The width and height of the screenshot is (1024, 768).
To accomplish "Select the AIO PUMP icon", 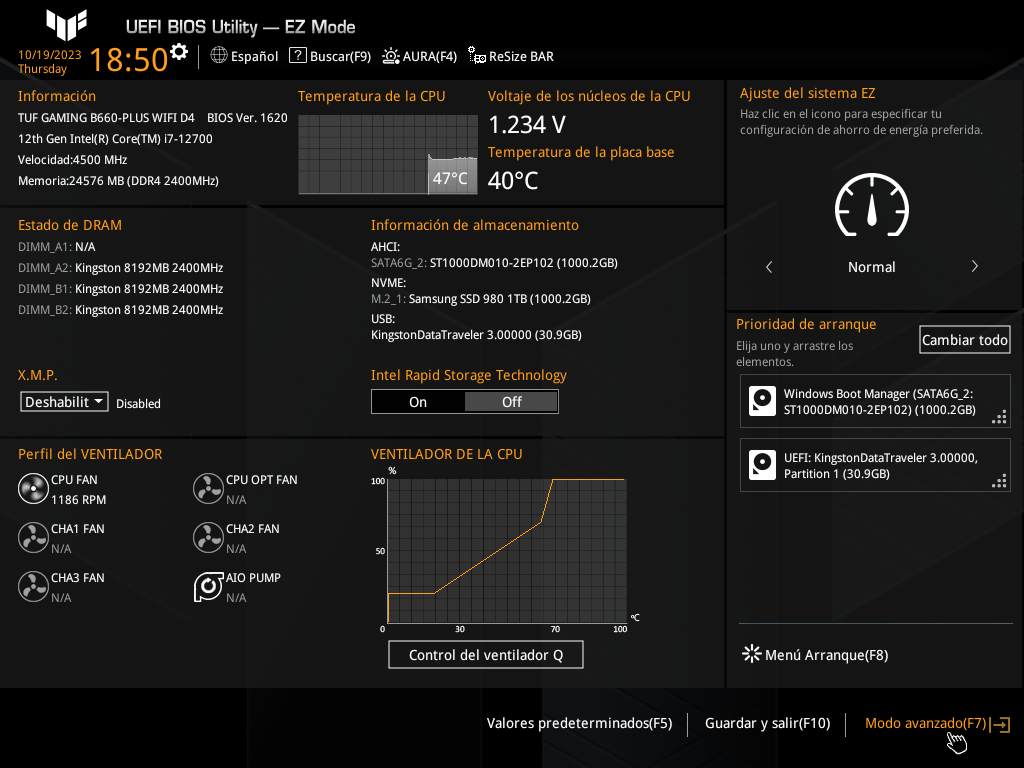I will [208, 587].
